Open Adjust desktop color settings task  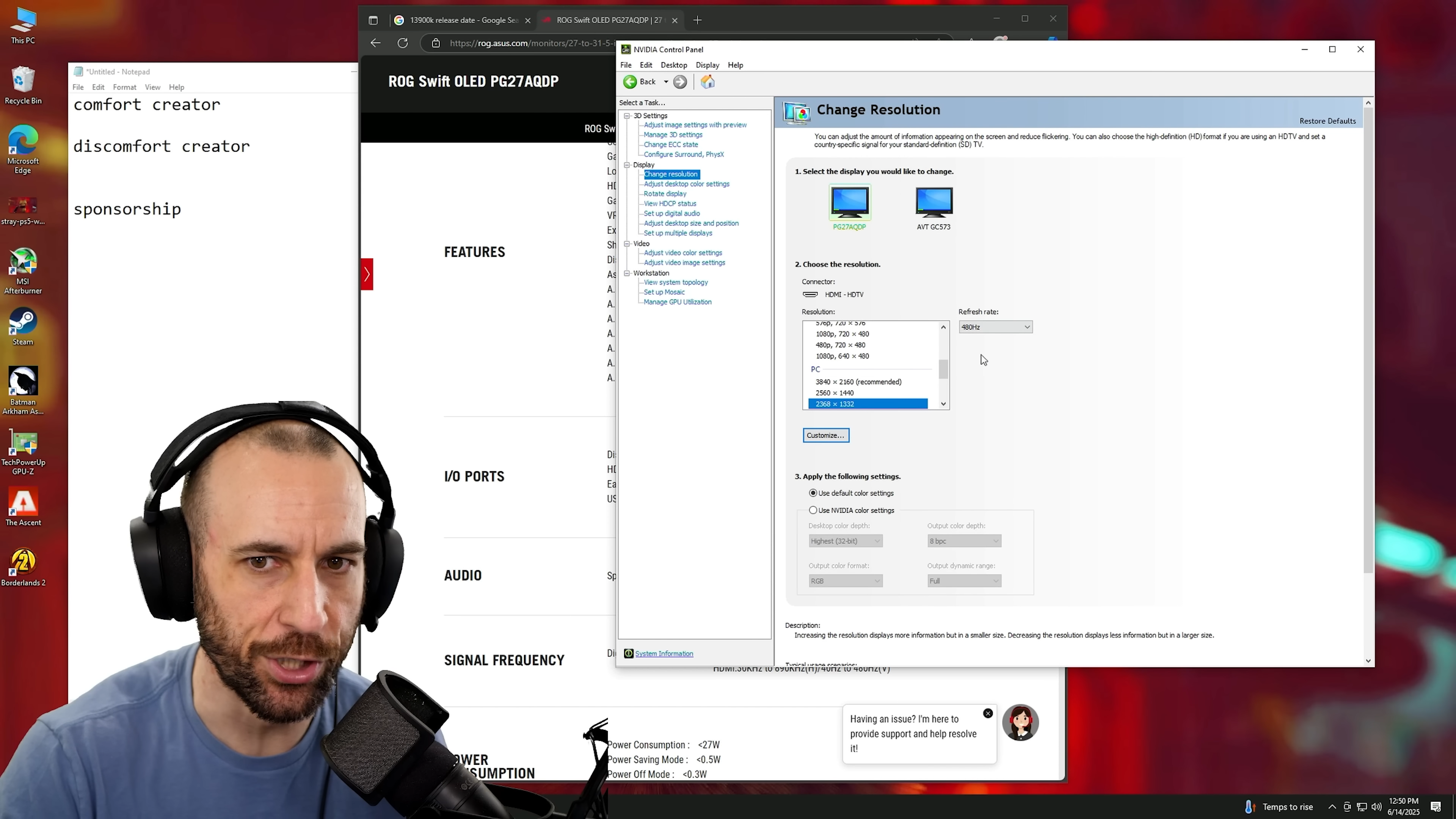[x=686, y=184]
